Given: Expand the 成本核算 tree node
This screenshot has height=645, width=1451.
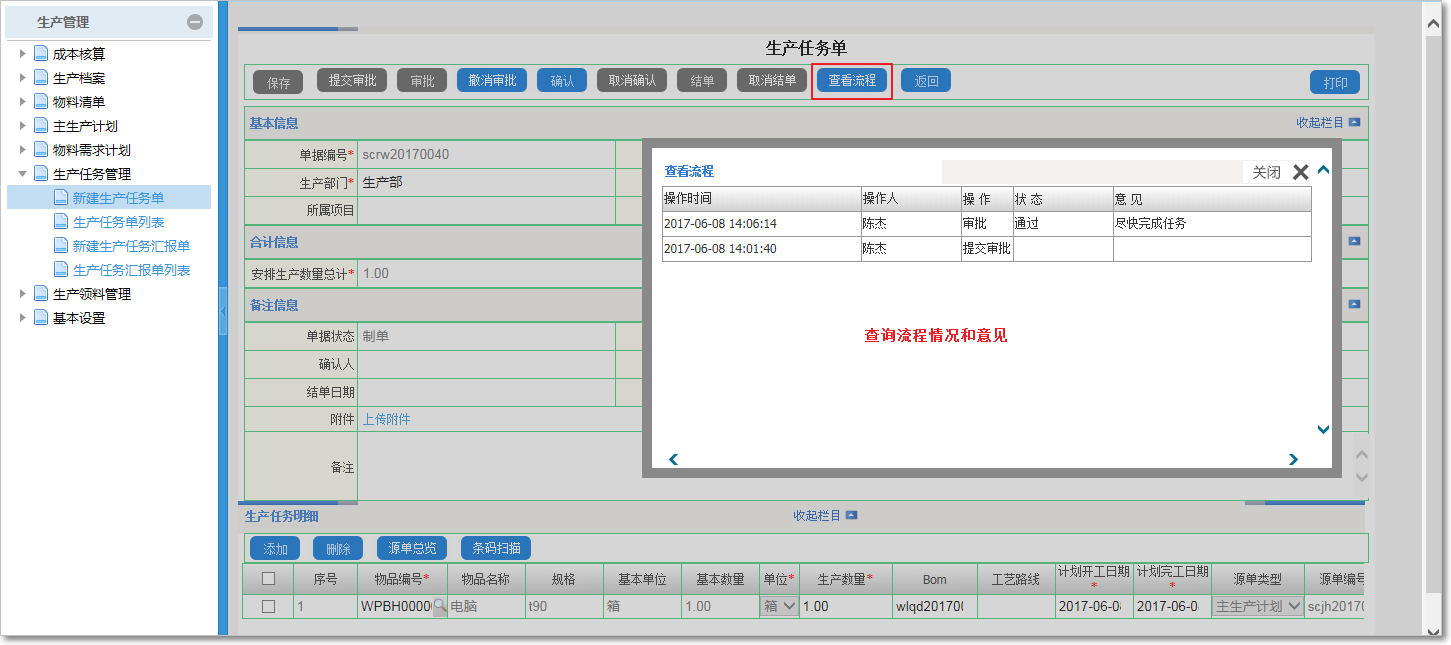Looking at the screenshot, I should pyautogui.click(x=21, y=53).
